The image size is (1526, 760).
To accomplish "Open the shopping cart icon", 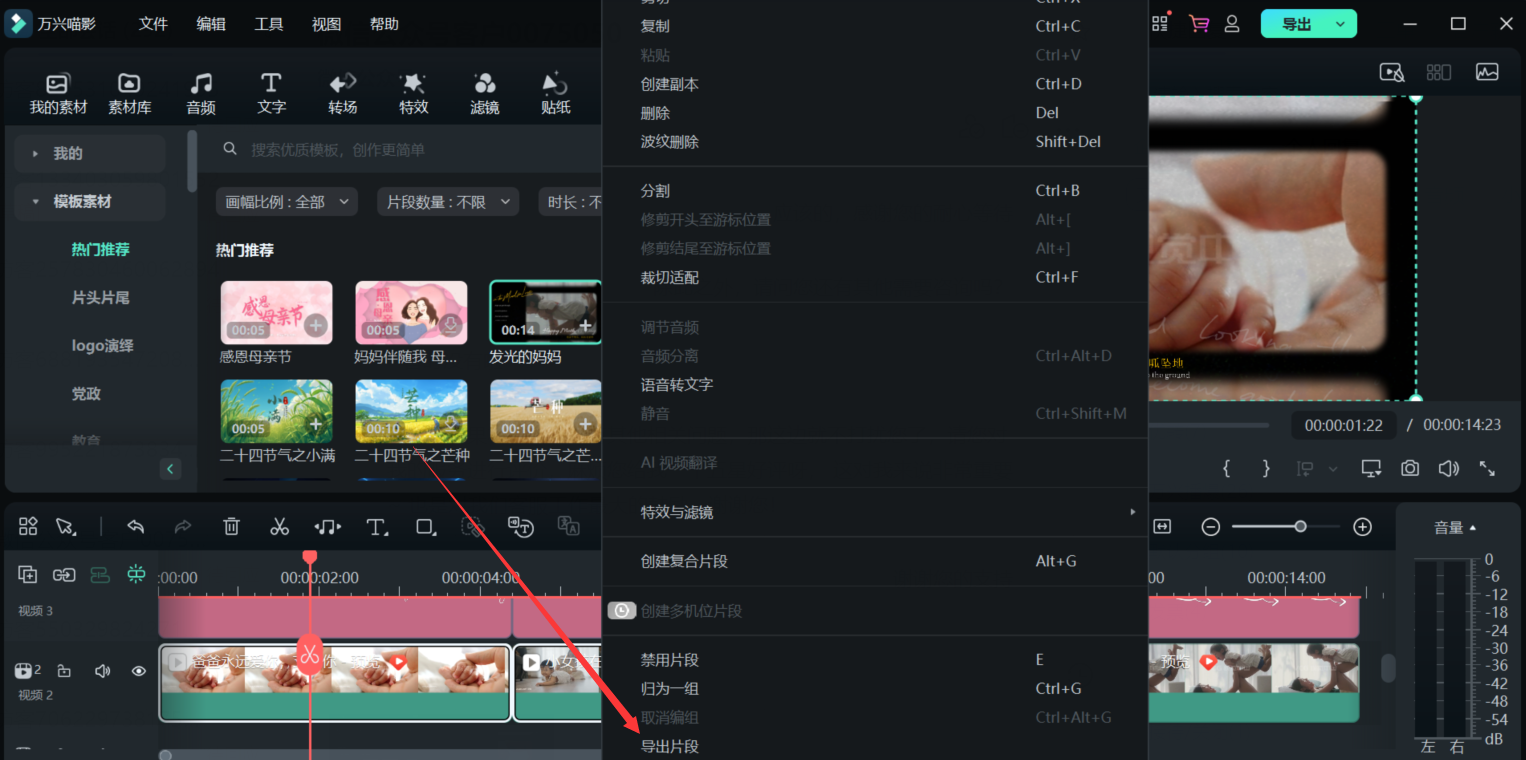I will (1198, 23).
